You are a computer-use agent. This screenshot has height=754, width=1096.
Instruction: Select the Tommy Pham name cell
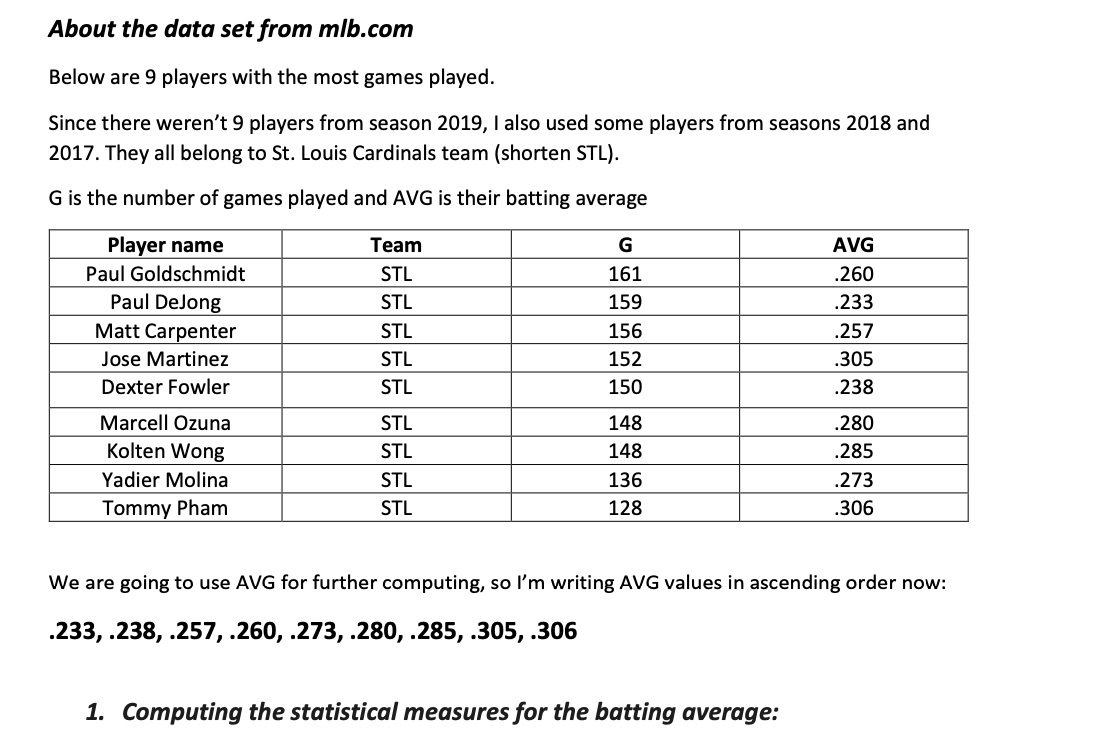(x=165, y=508)
